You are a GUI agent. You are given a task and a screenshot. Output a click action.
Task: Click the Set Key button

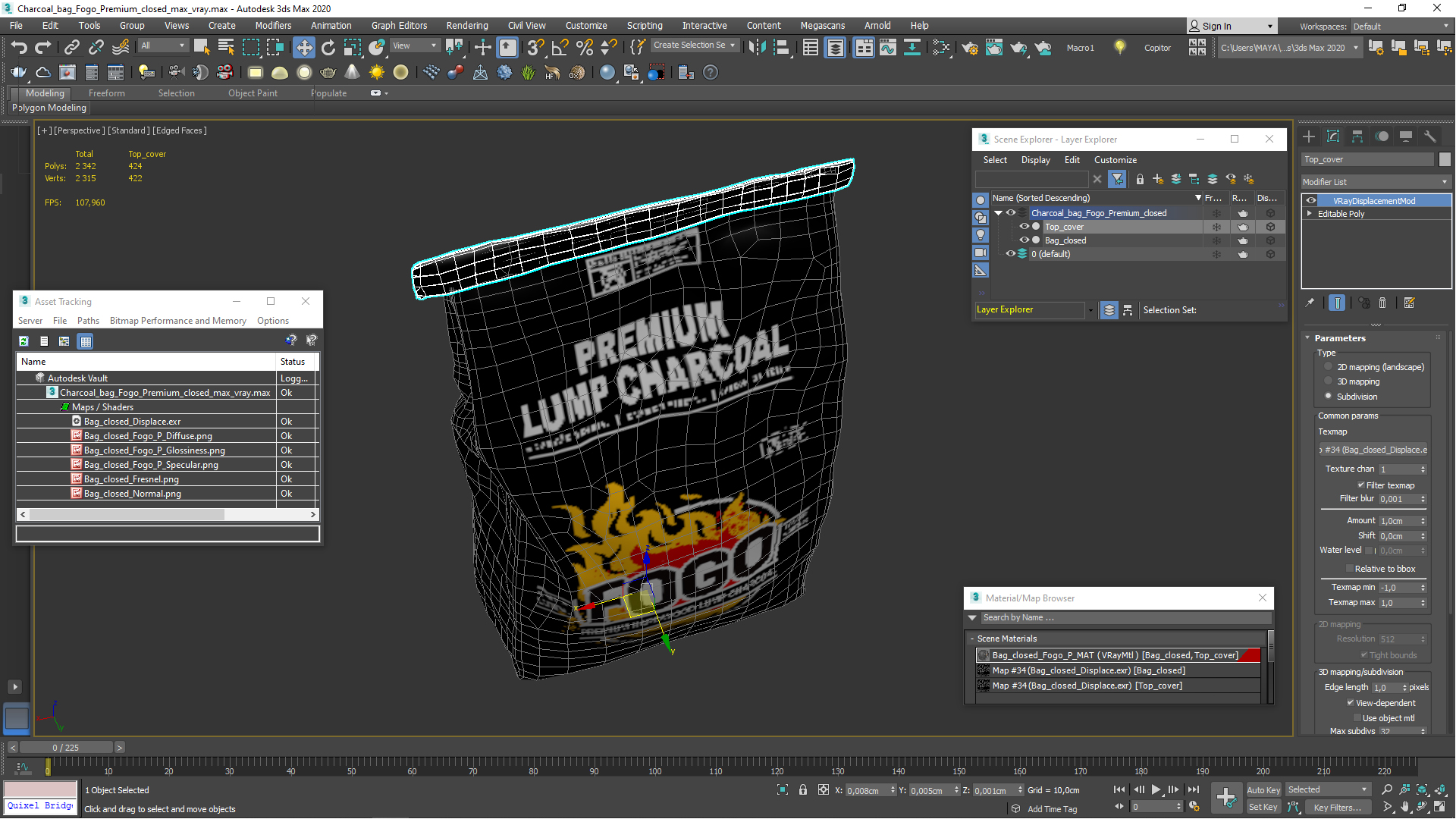[1263, 807]
